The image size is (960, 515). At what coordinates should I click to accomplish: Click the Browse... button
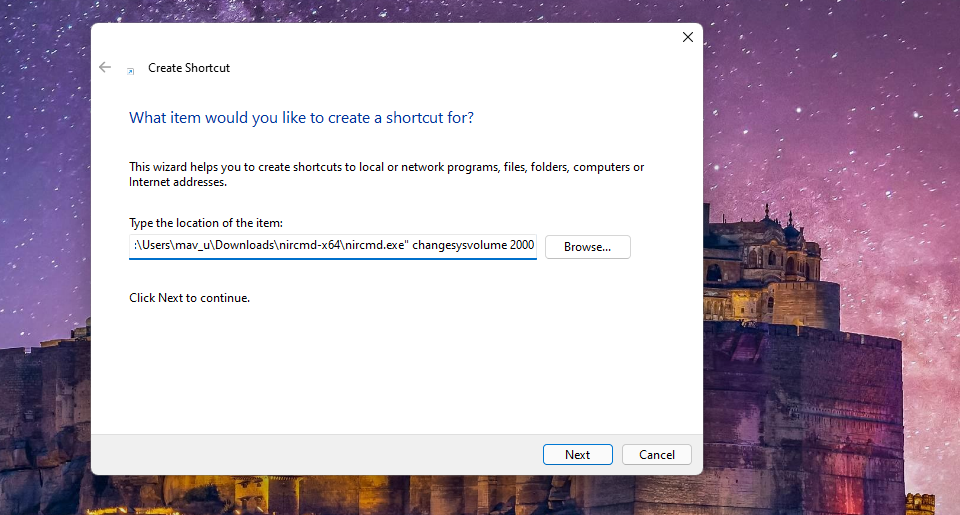click(587, 246)
